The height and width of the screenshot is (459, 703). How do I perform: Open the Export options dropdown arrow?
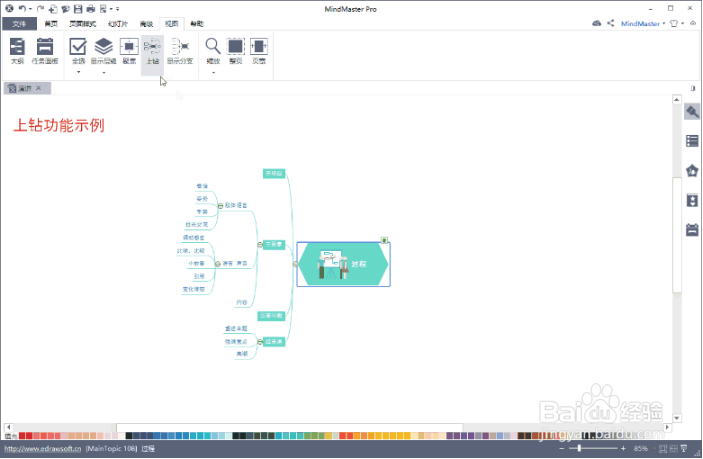click(x=111, y=9)
